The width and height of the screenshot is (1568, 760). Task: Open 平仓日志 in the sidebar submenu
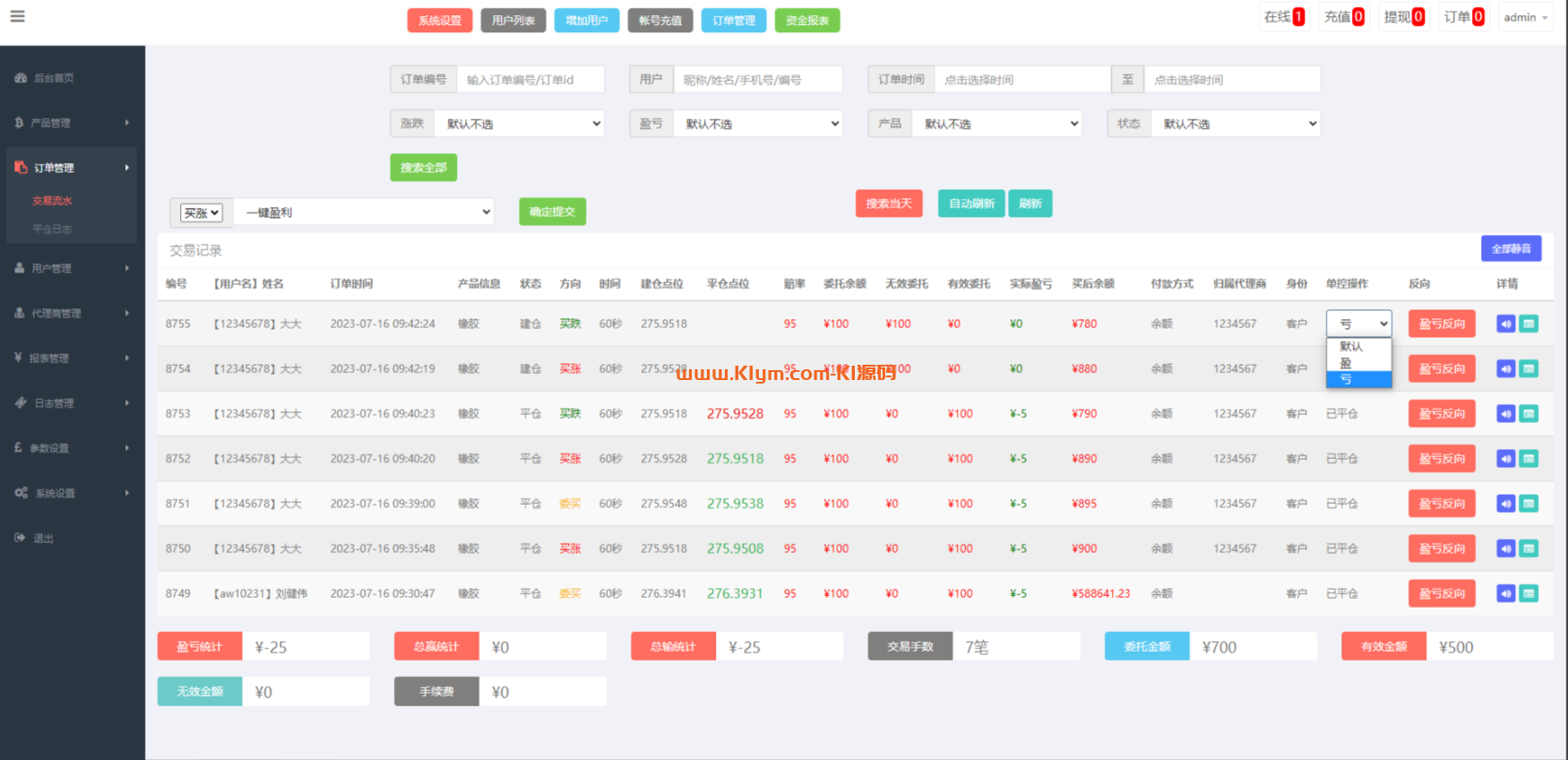click(52, 229)
